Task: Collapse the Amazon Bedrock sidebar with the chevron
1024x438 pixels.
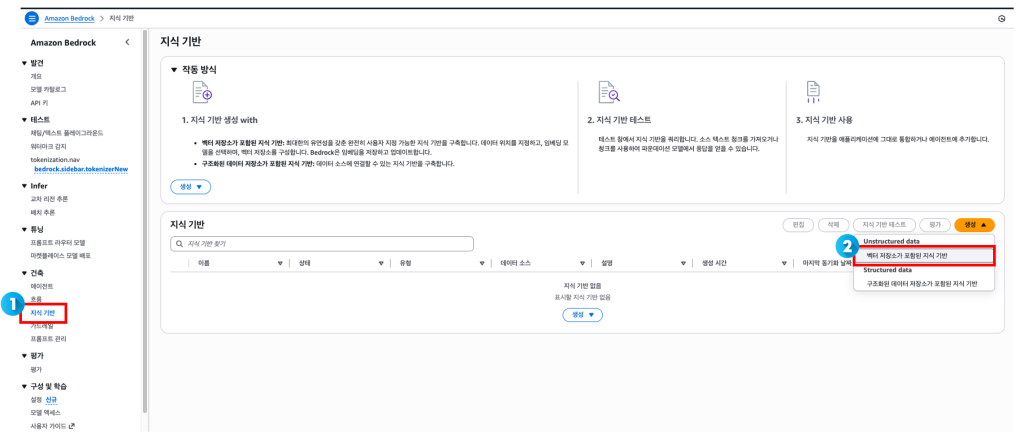Action: 127,42
